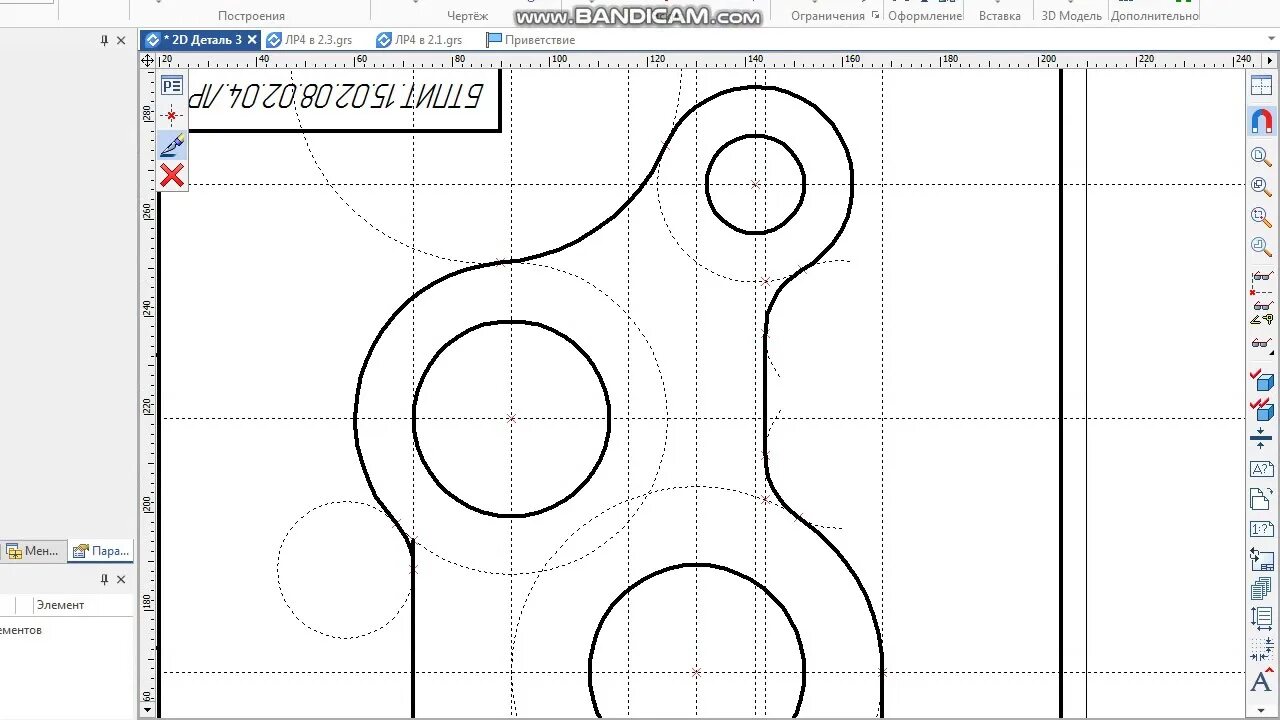1280x720 pixels.
Task: Click the page size arrows icon
Action: tap(1262, 619)
